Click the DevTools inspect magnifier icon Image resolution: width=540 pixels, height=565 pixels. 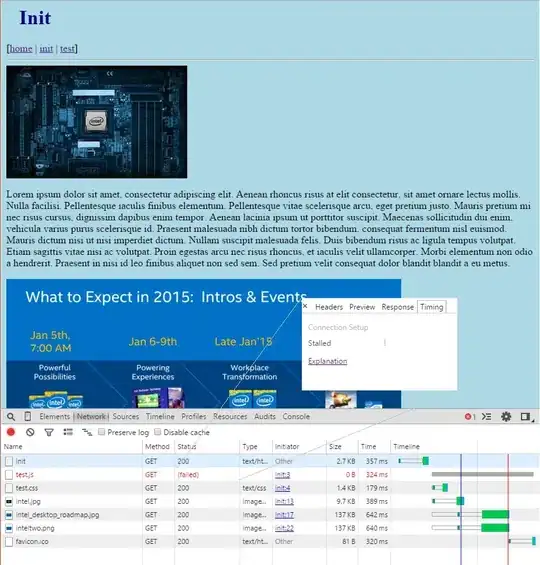point(11,417)
